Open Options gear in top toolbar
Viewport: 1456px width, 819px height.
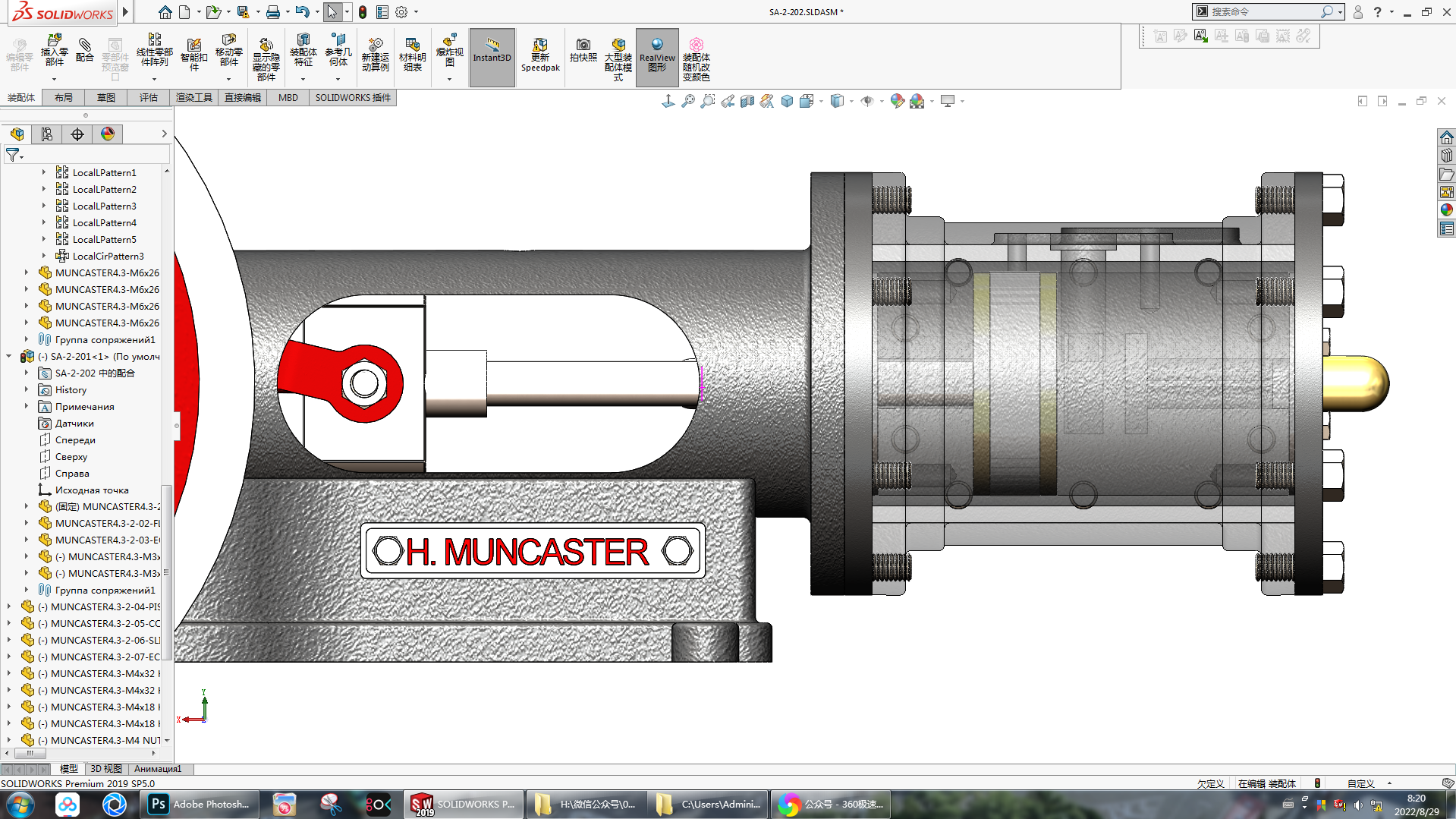tap(401, 12)
